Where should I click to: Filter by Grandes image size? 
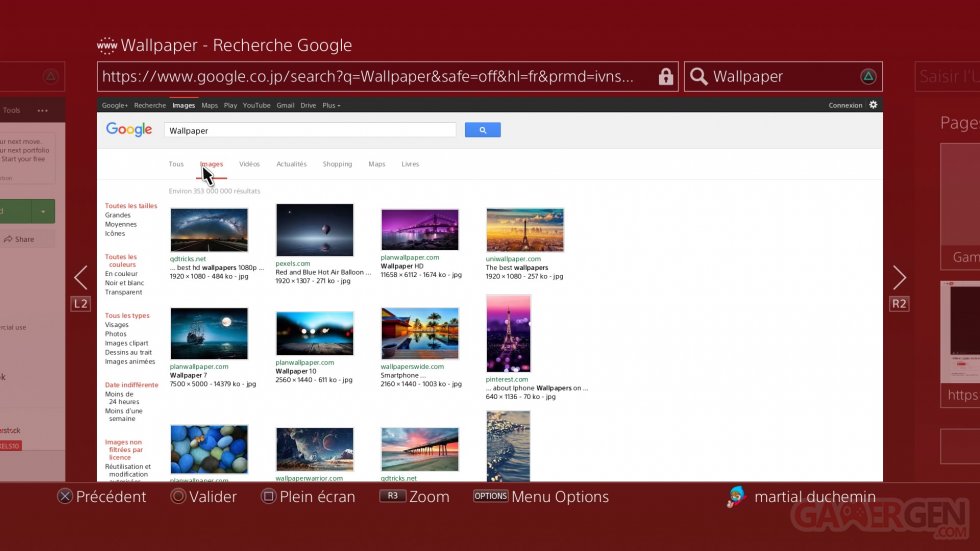[x=118, y=215]
